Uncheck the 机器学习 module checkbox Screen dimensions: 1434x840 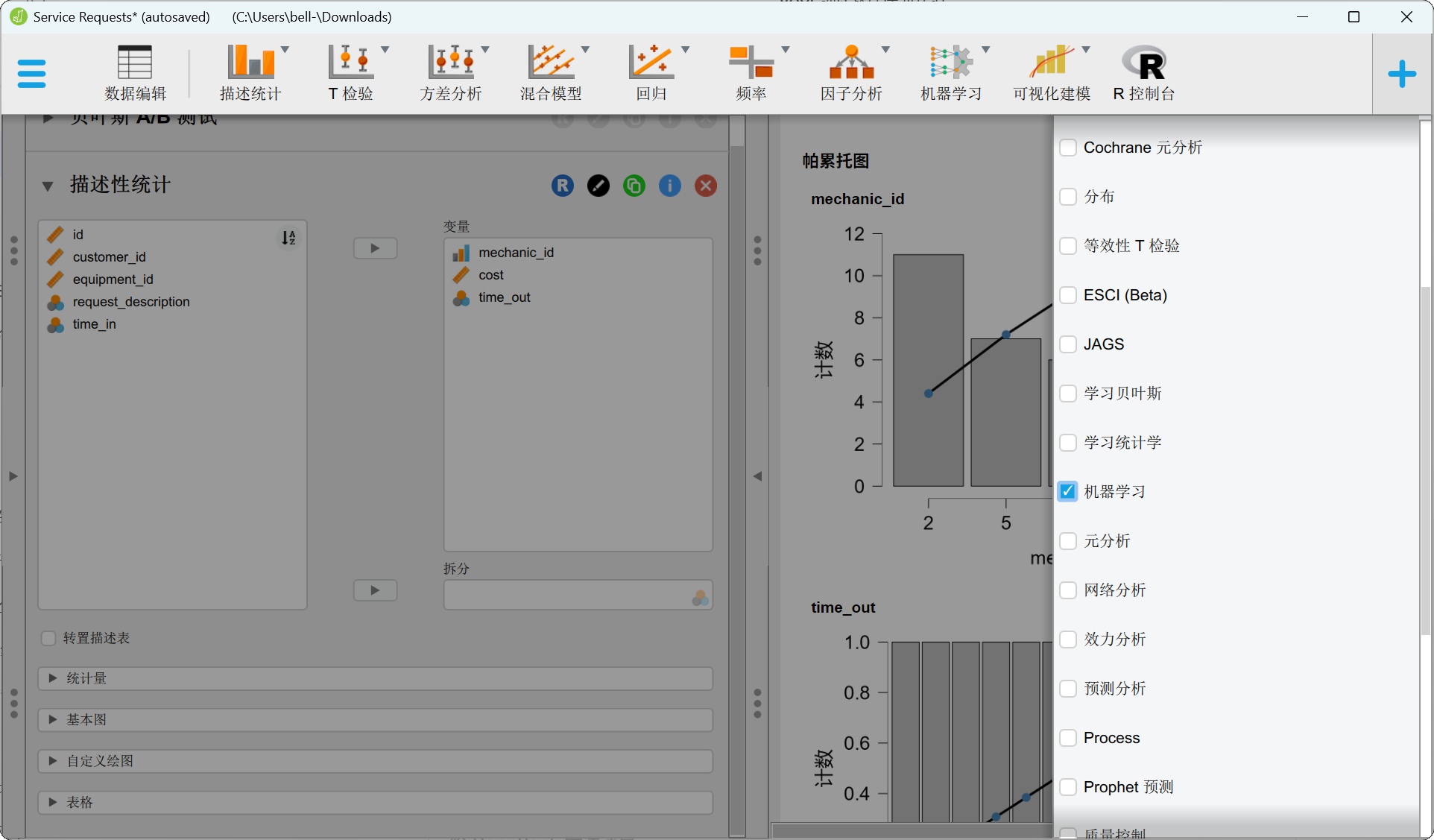tap(1068, 491)
